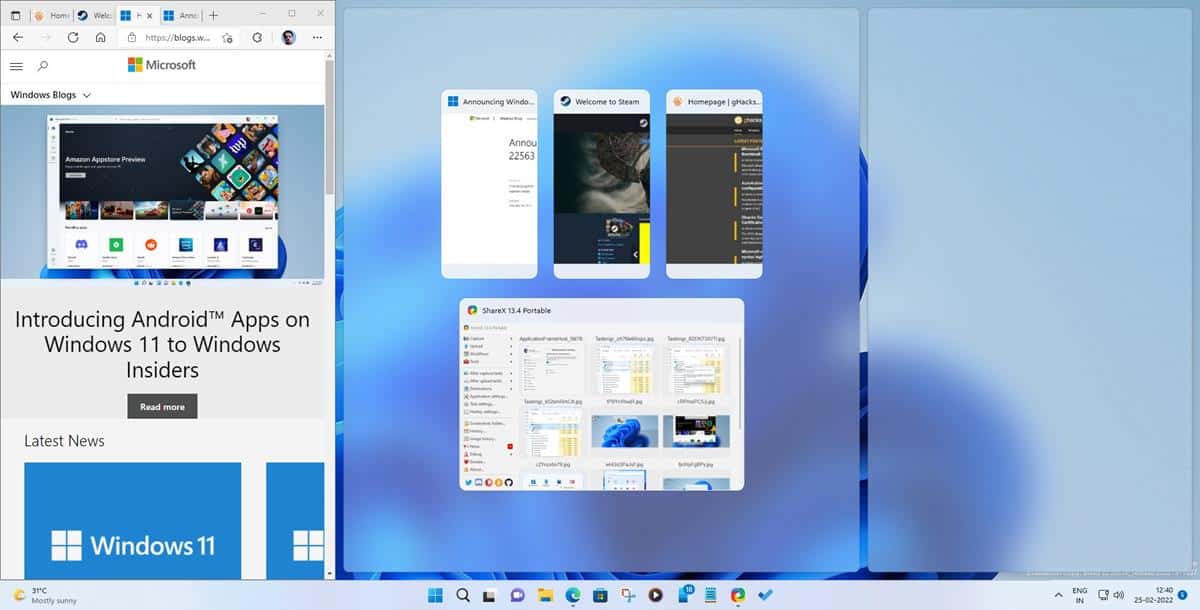Show hidden system tray icons
The image size is (1200, 610).
point(1058,595)
